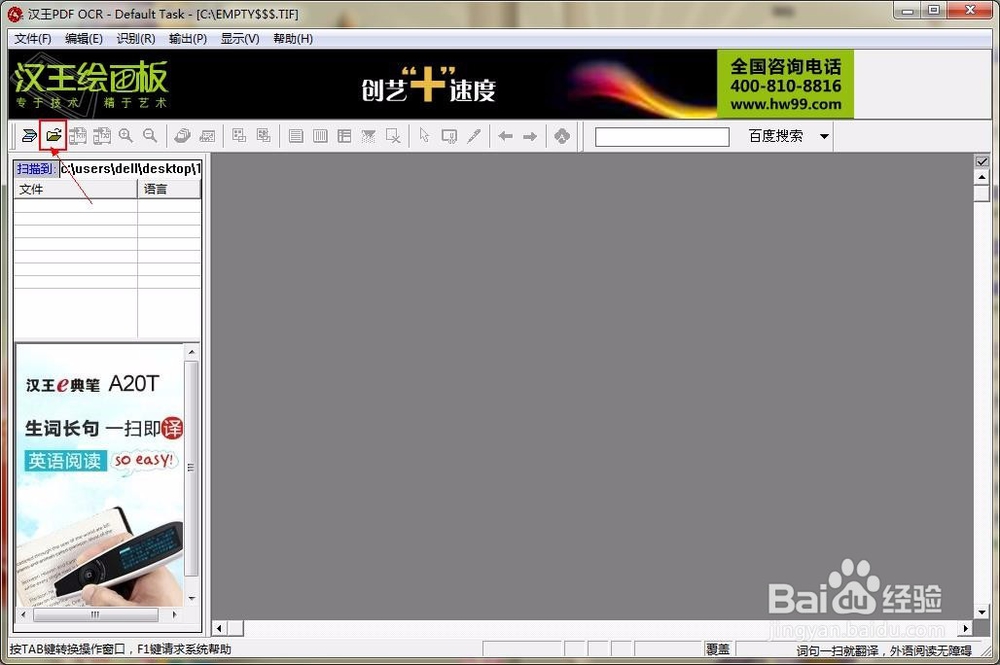
Task: Click the toolbar icon left of the crossed-arrow layout icon
Action: [239, 136]
